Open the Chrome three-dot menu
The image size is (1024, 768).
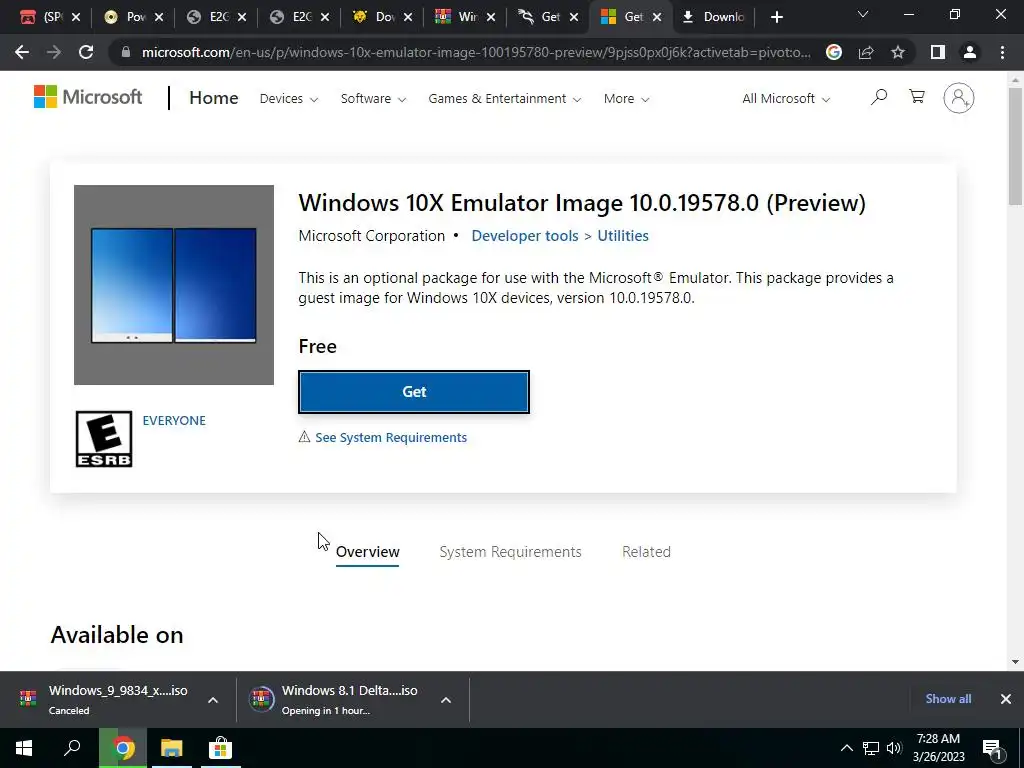[x=1002, y=52]
